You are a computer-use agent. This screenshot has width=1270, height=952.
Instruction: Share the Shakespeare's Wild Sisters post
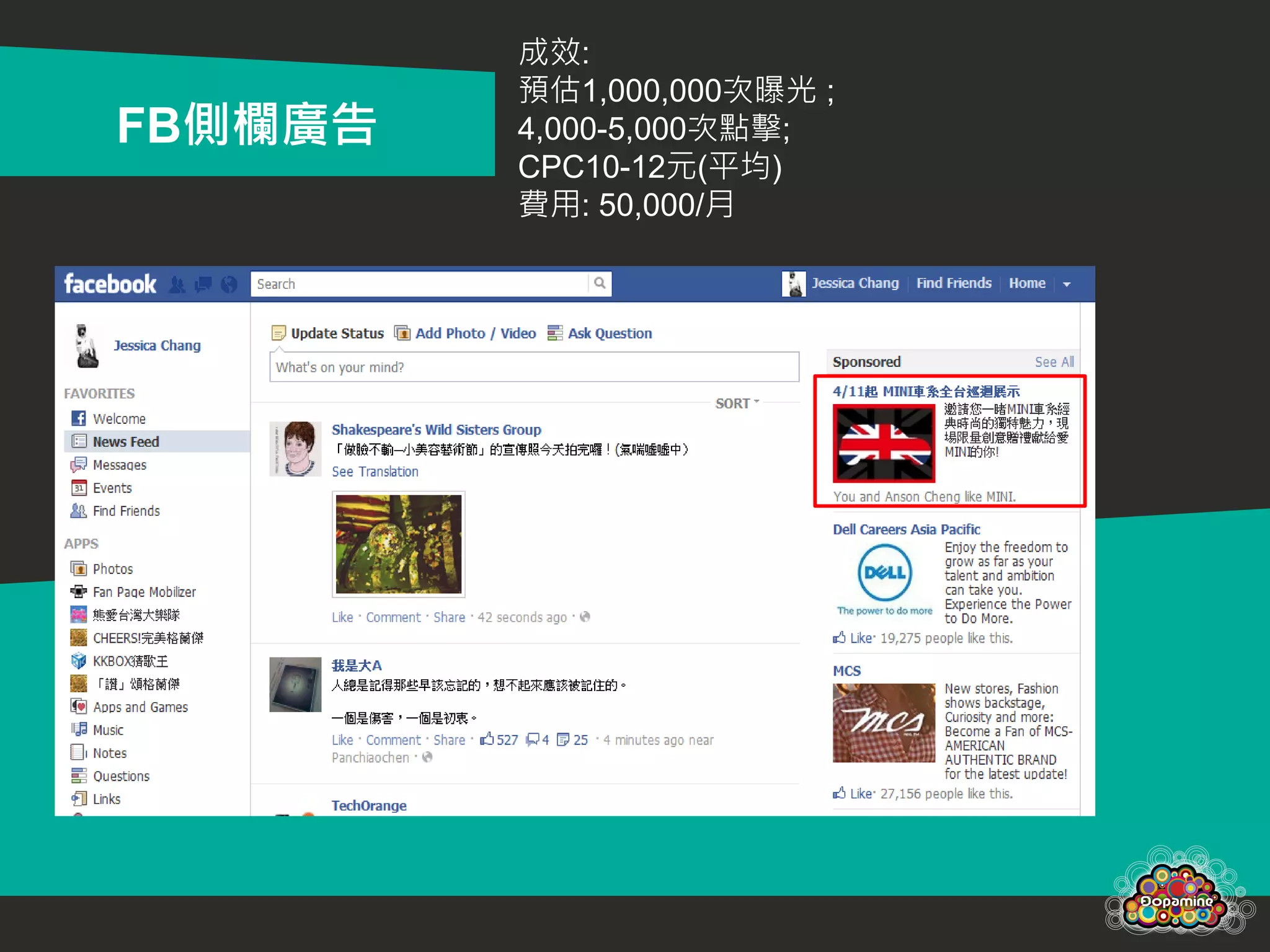449,617
